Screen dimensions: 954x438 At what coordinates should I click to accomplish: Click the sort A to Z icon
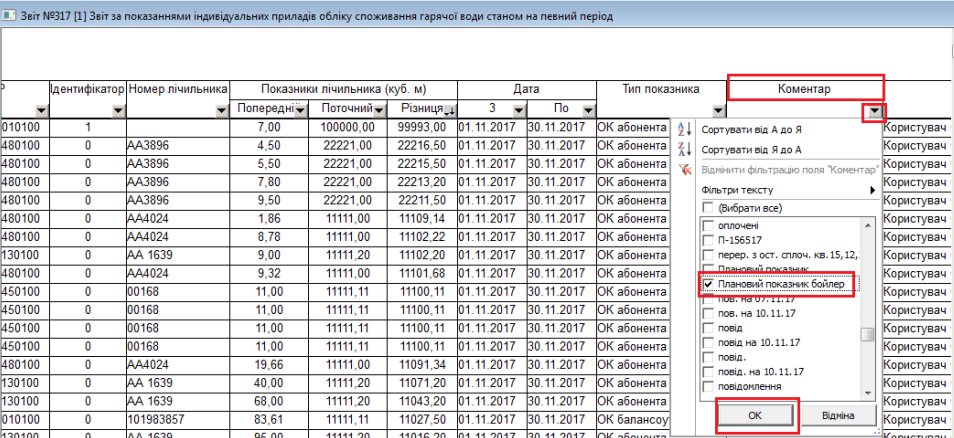[x=684, y=130]
